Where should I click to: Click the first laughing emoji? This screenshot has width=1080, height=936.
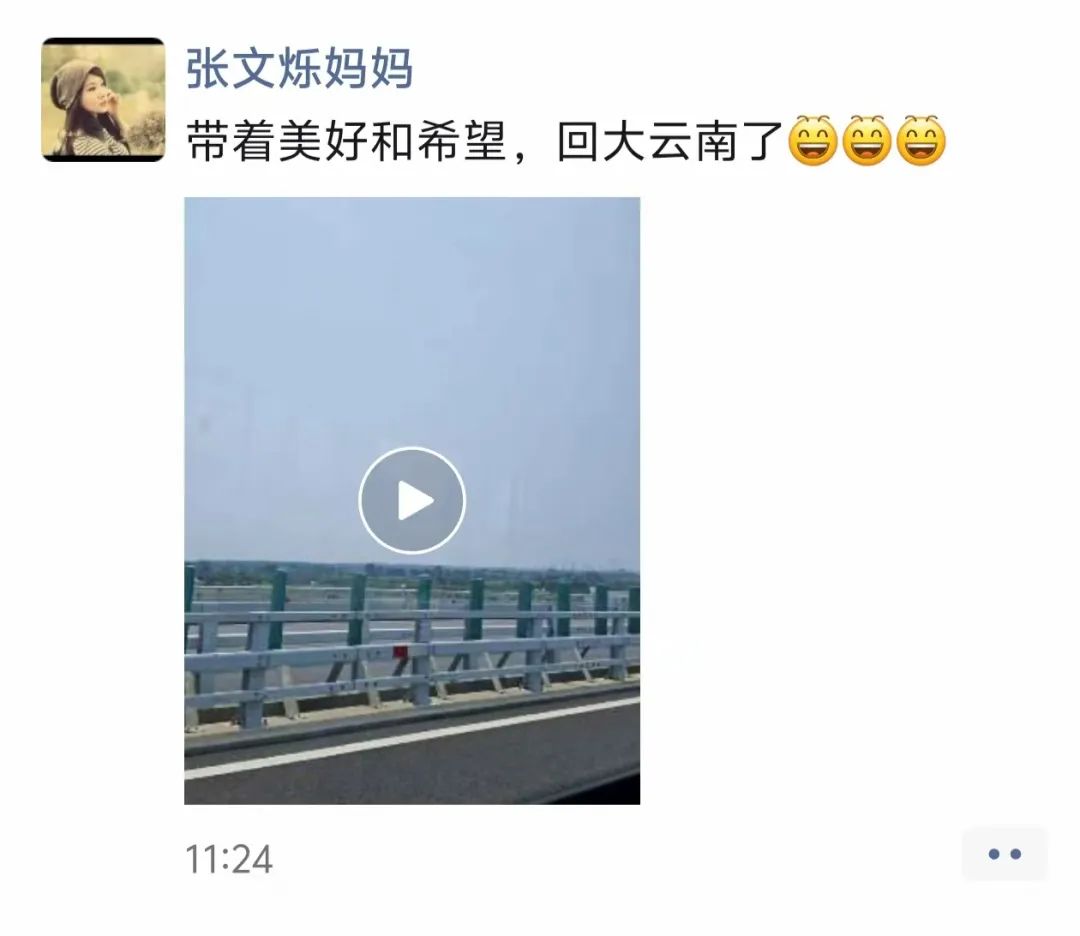click(813, 141)
